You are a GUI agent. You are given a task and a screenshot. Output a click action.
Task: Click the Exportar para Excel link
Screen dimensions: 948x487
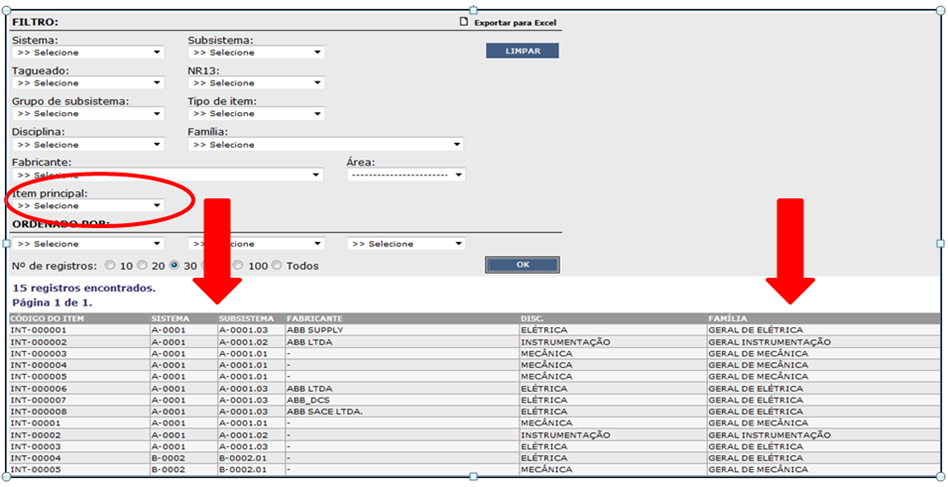pos(515,22)
